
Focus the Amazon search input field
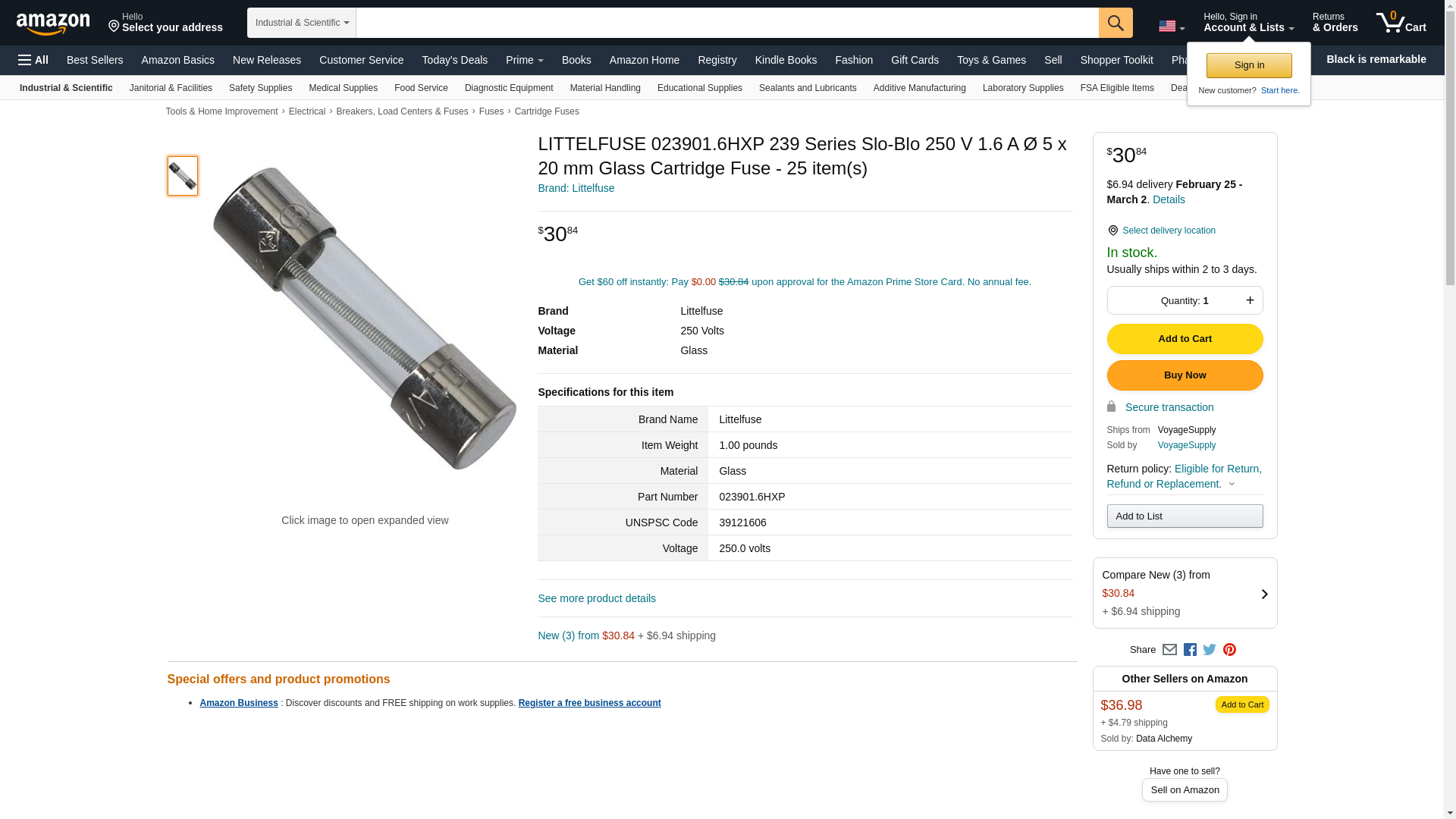point(726,23)
